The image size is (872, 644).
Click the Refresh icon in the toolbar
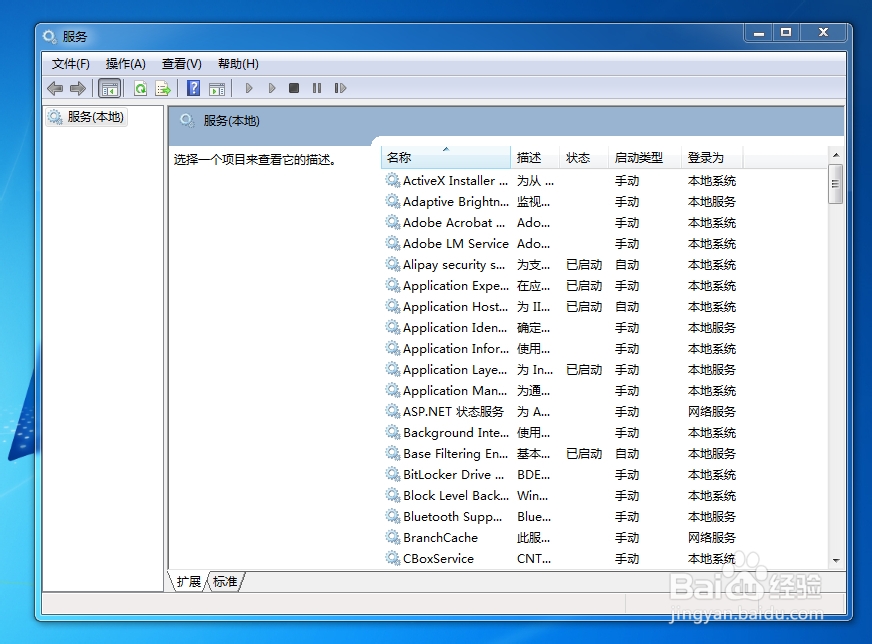click(140, 88)
